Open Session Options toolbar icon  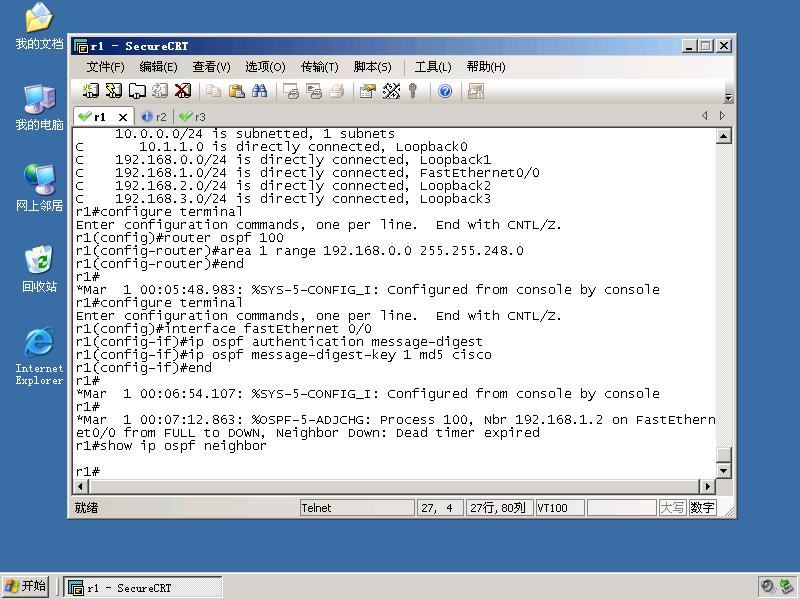tap(367, 91)
